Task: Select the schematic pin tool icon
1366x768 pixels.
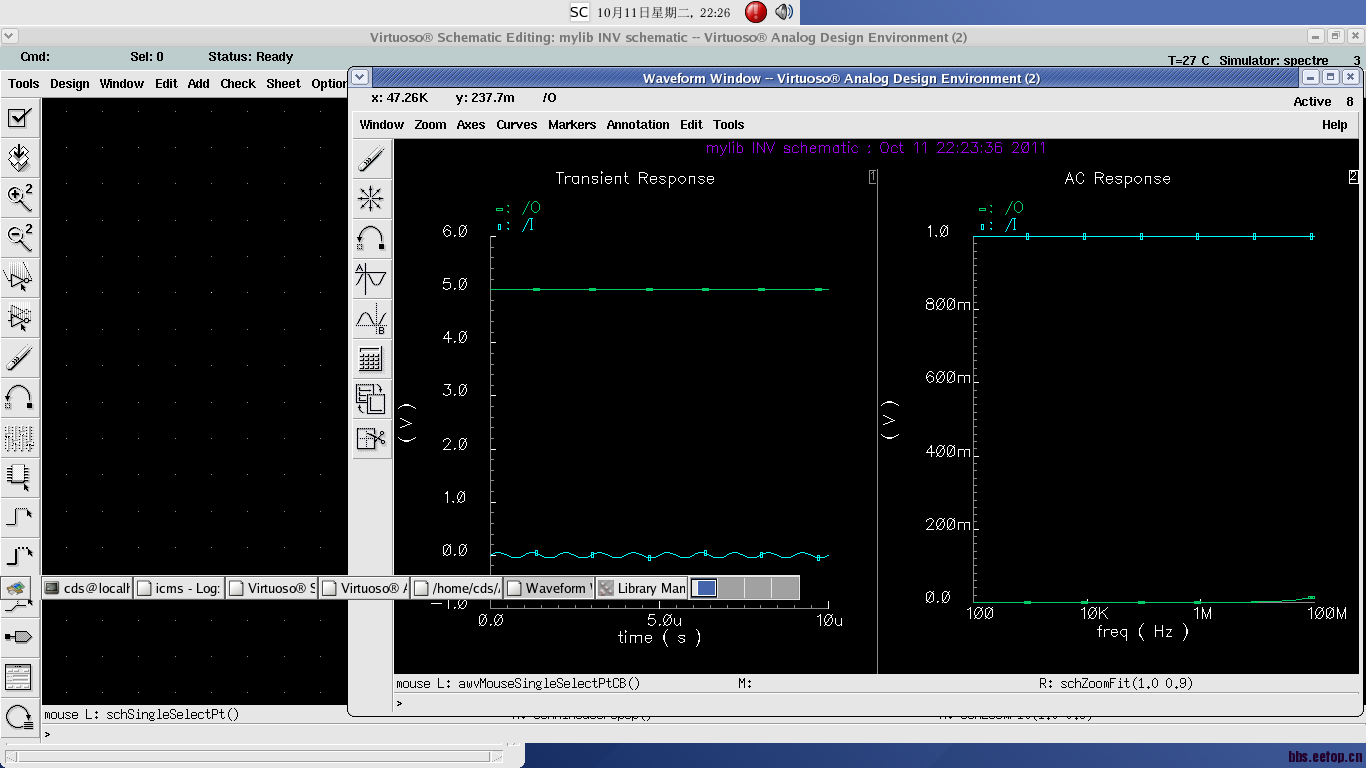Action: (19, 636)
